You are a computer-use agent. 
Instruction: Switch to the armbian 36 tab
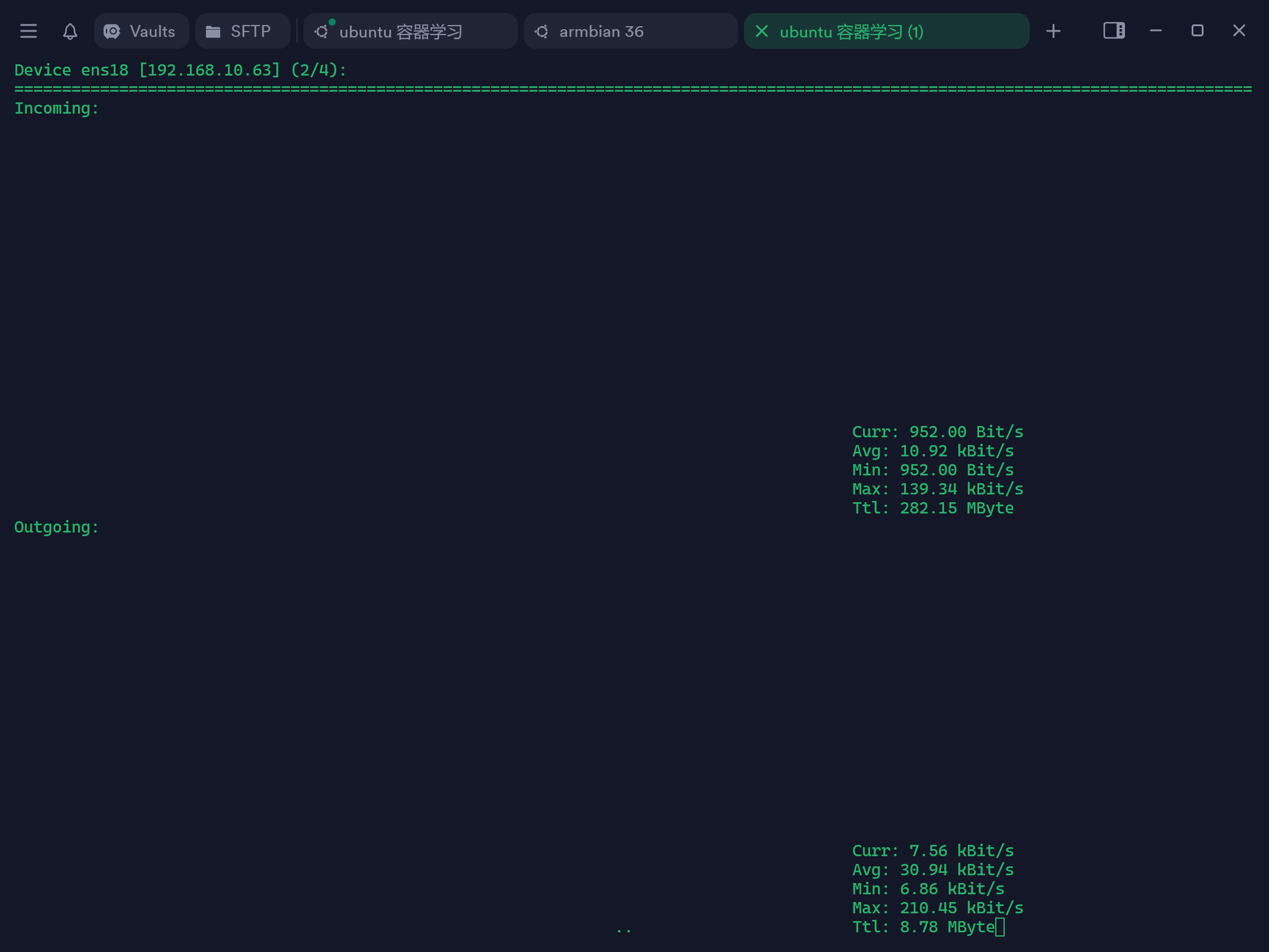(601, 31)
